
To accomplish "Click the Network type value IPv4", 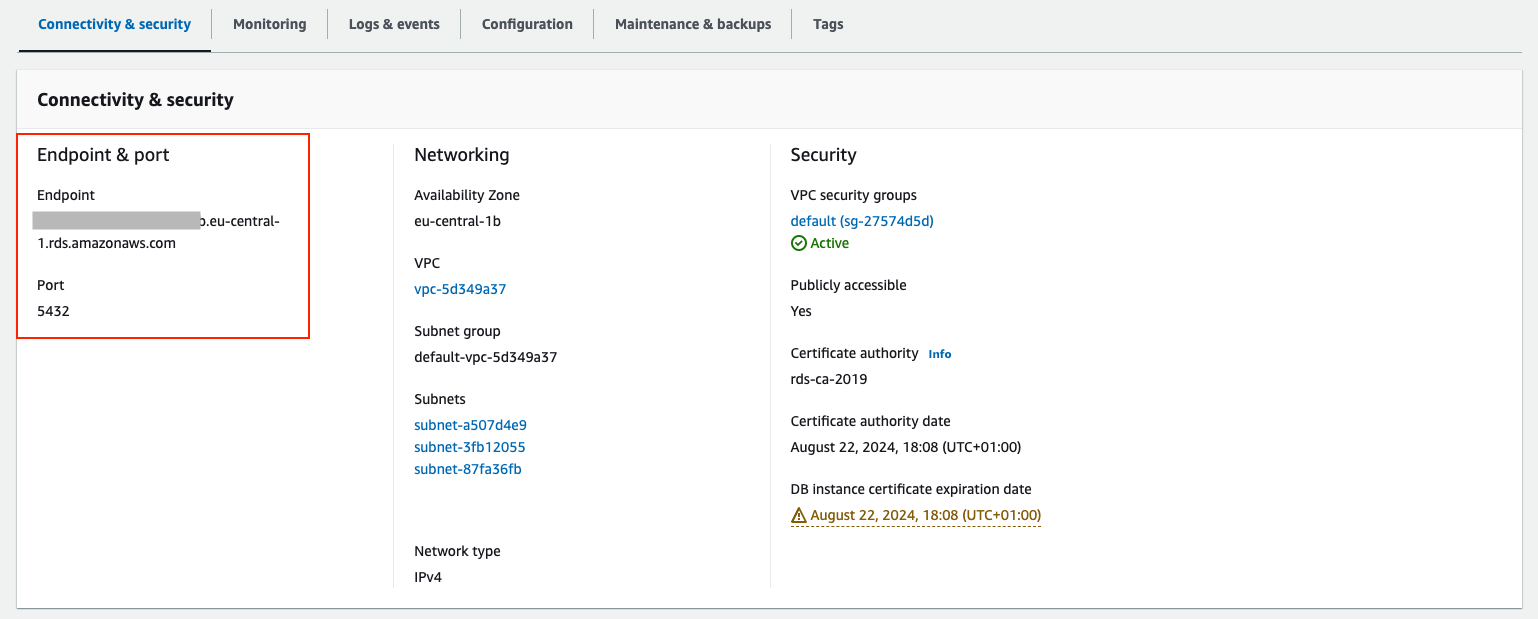I will 428,576.
